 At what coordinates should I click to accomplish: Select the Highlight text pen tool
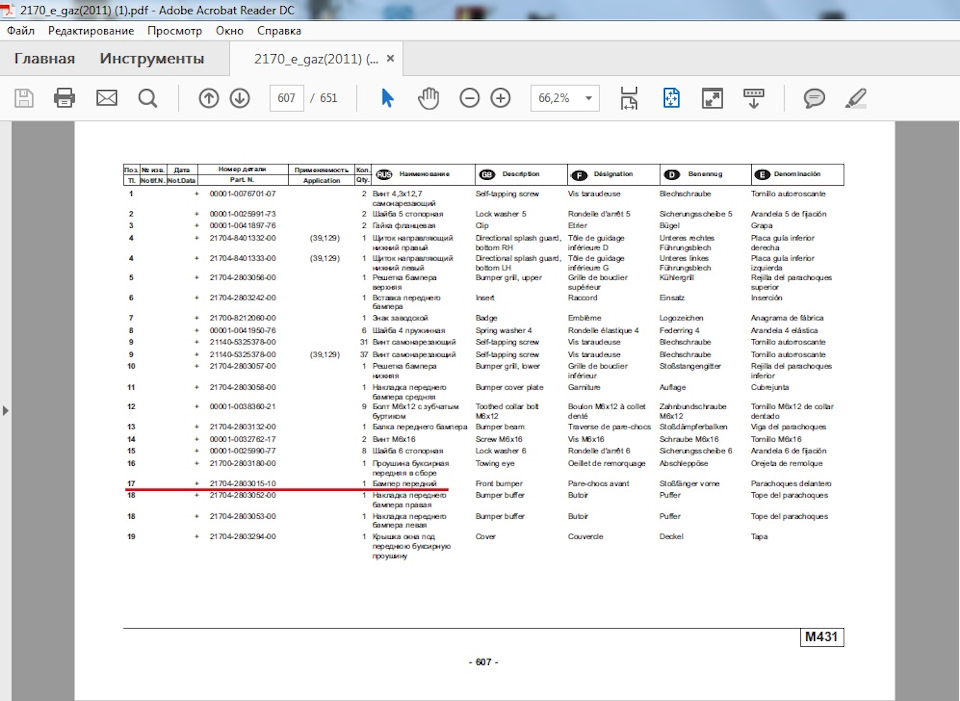point(855,98)
